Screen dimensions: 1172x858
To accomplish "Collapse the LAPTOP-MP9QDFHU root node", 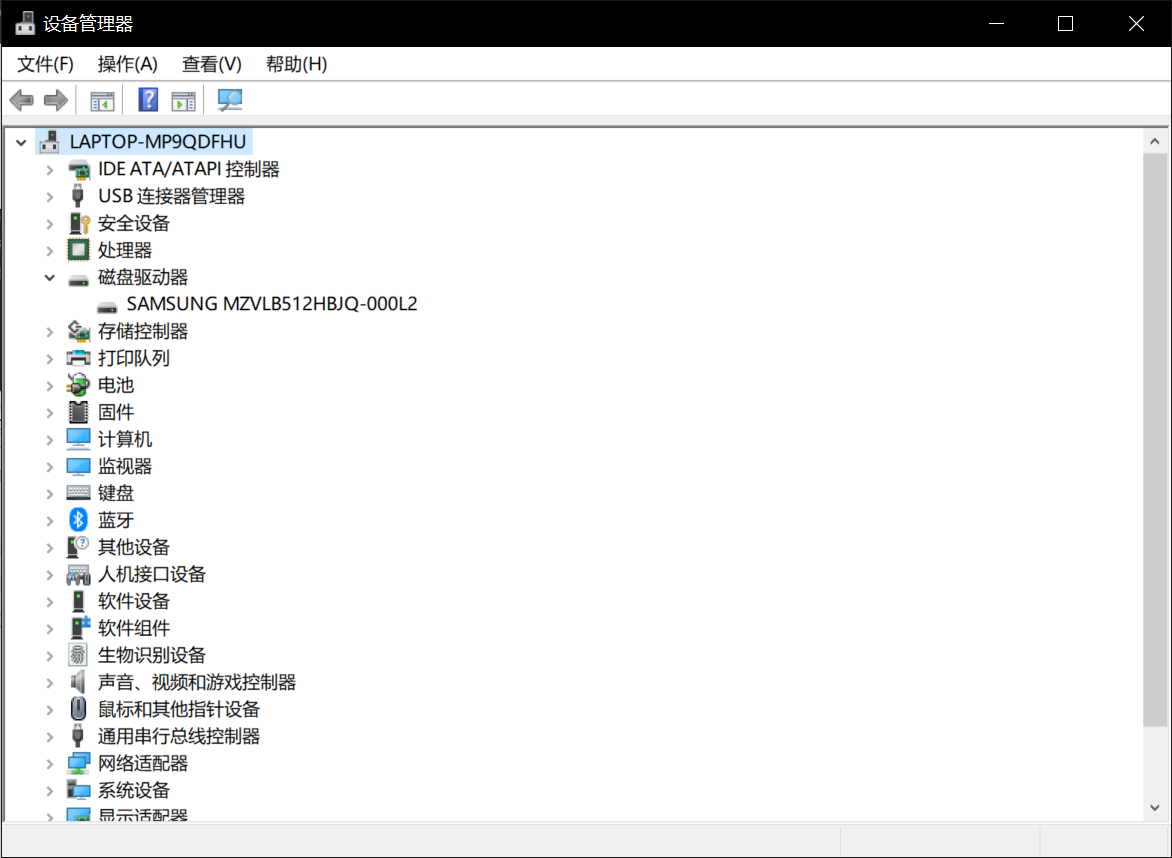I will click(21, 141).
